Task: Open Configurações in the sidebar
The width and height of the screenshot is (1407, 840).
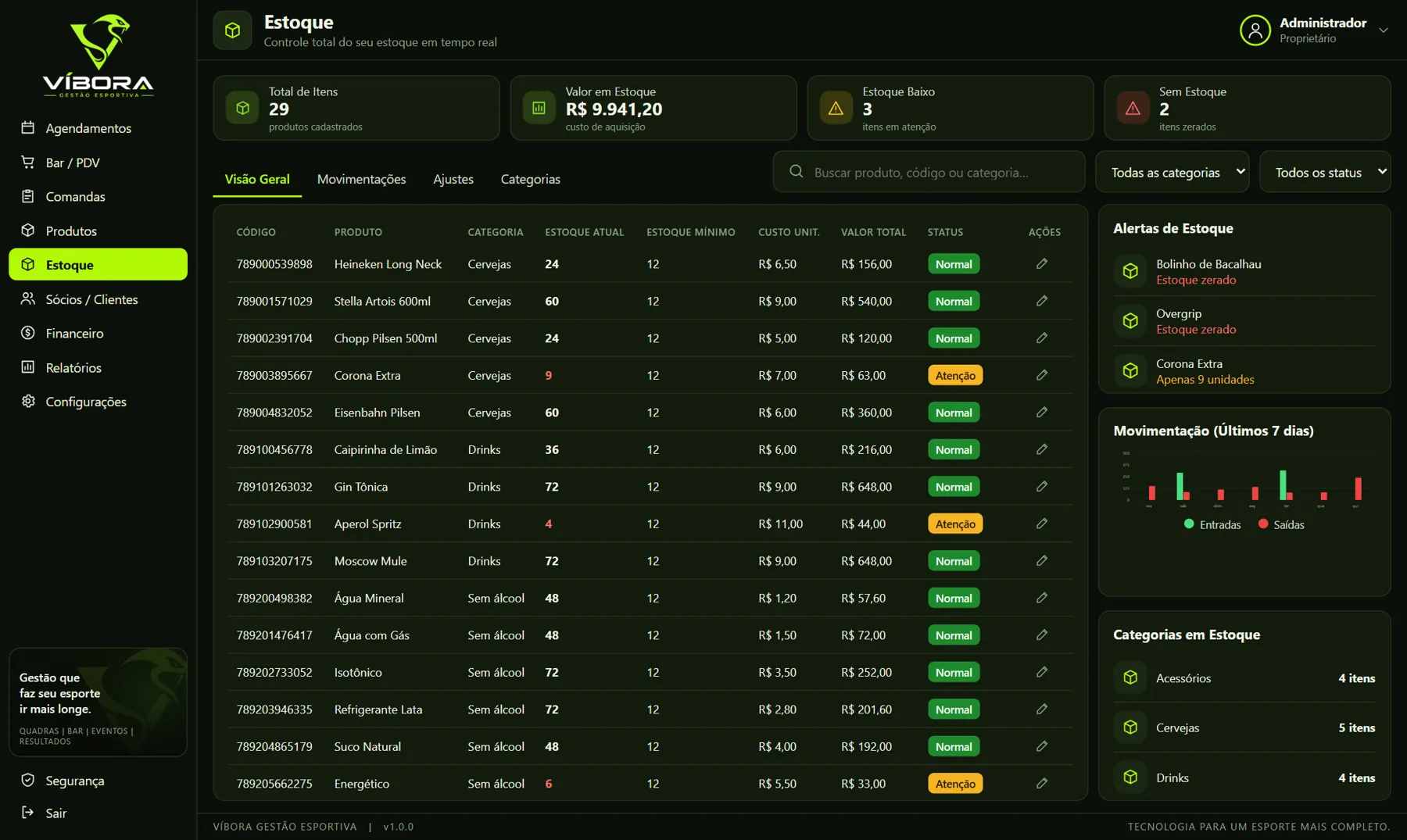Action: [x=98, y=402]
